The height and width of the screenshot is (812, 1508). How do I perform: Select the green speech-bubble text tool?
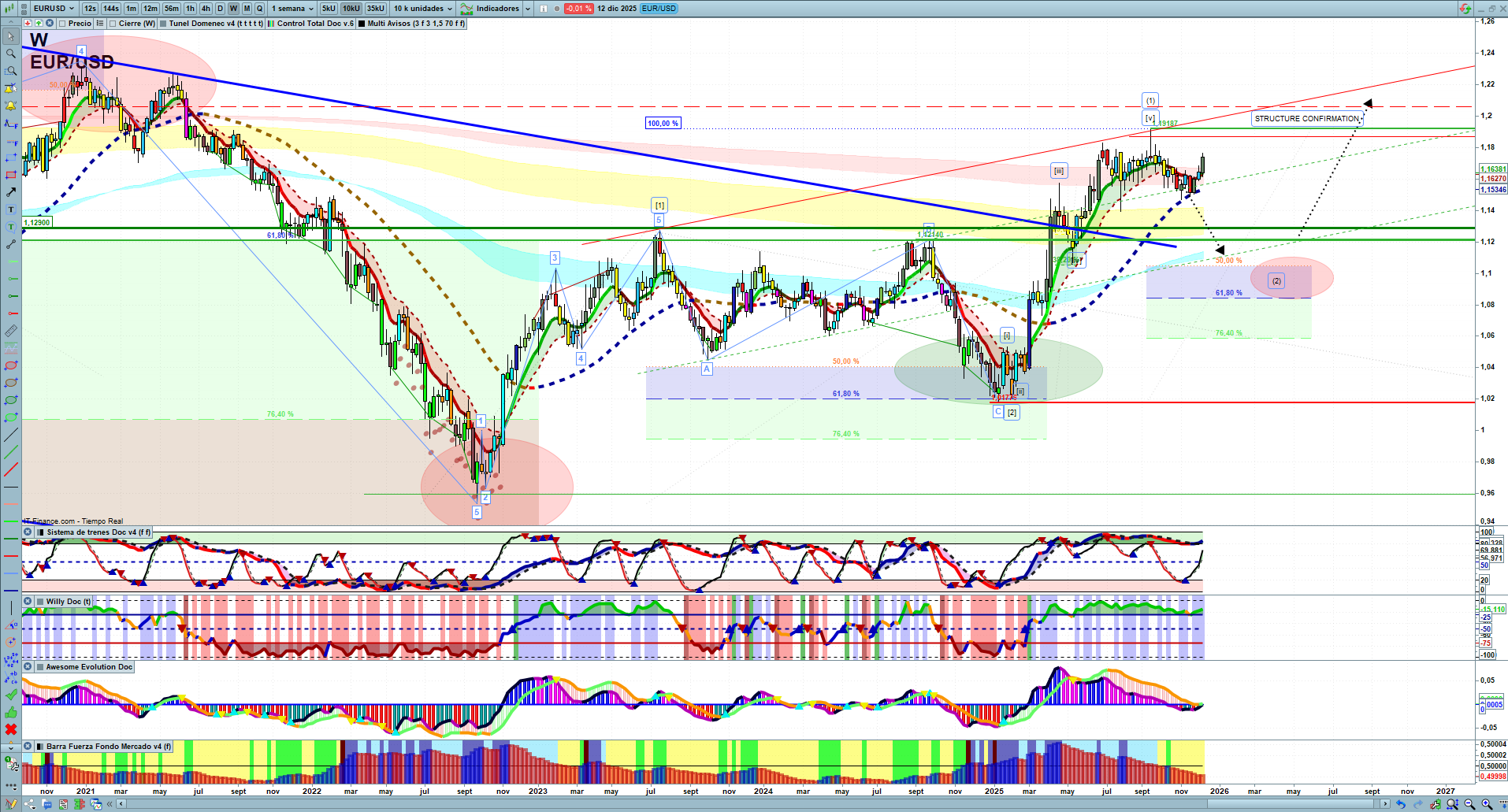point(11,227)
